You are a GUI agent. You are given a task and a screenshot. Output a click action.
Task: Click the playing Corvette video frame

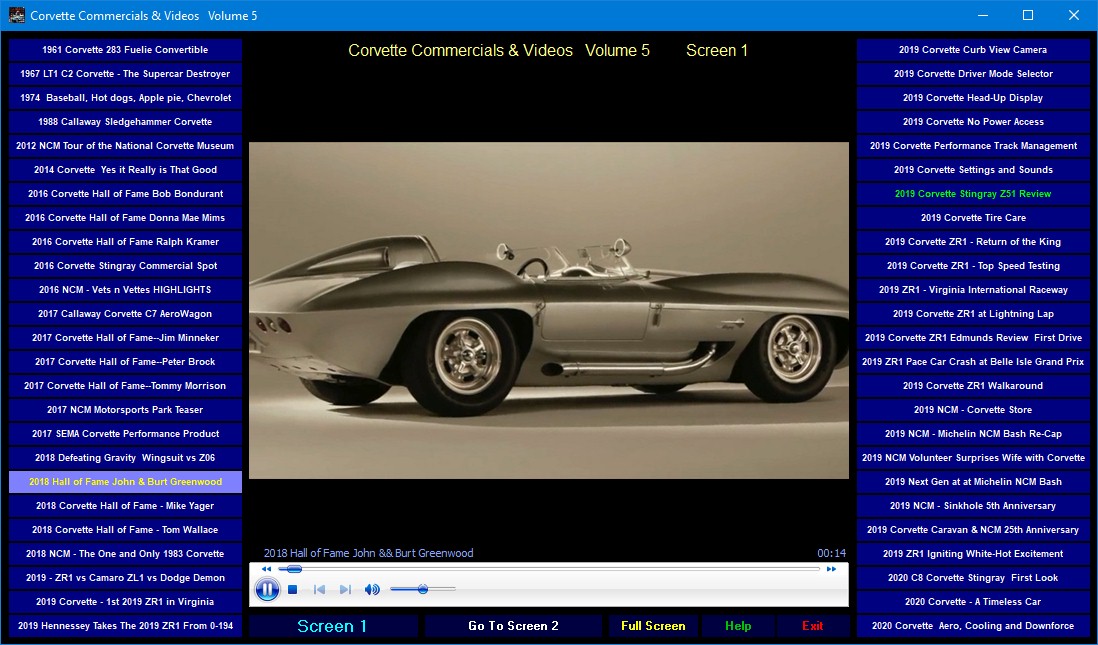[x=548, y=310]
